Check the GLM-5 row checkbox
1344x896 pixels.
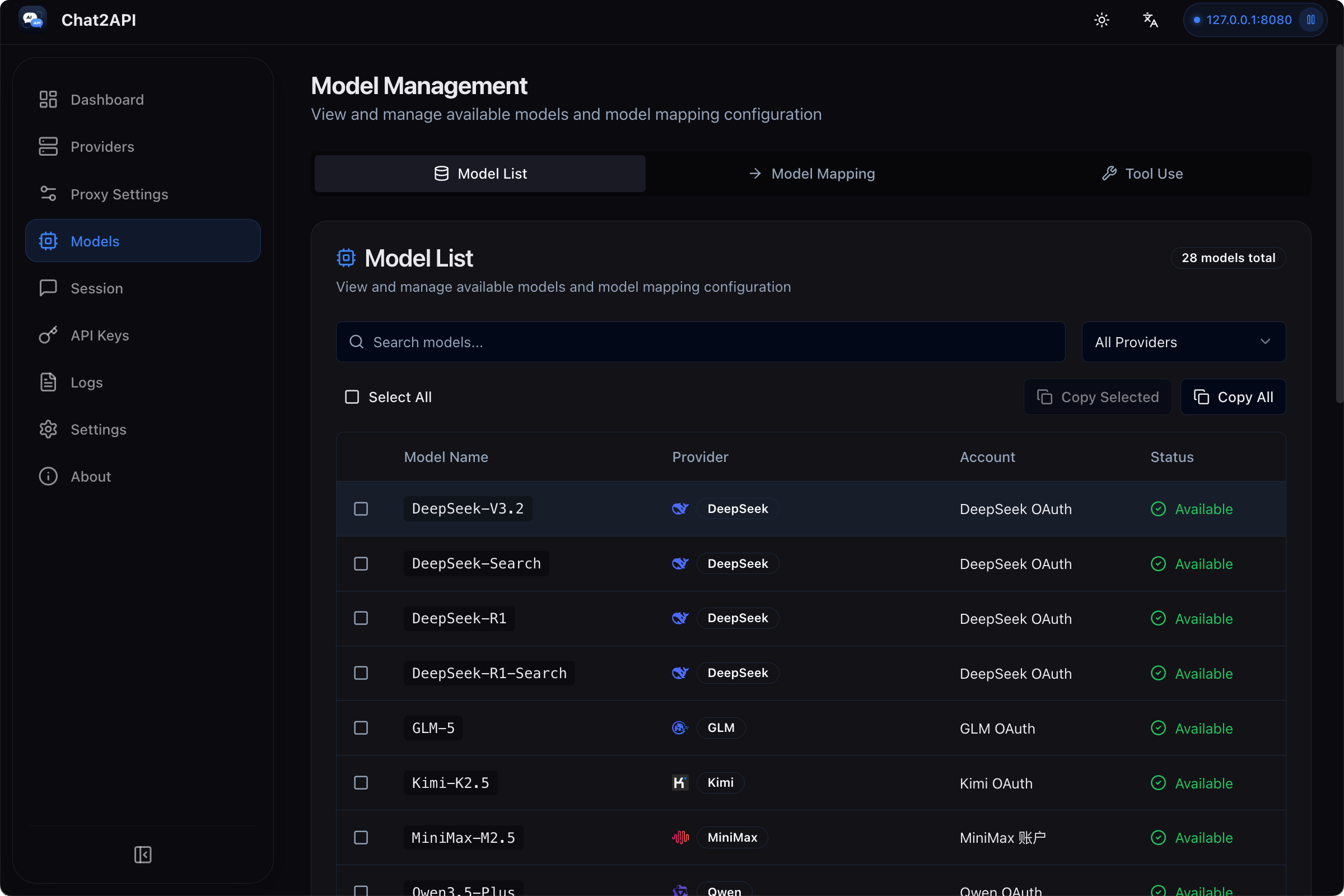pyautogui.click(x=361, y=728)
